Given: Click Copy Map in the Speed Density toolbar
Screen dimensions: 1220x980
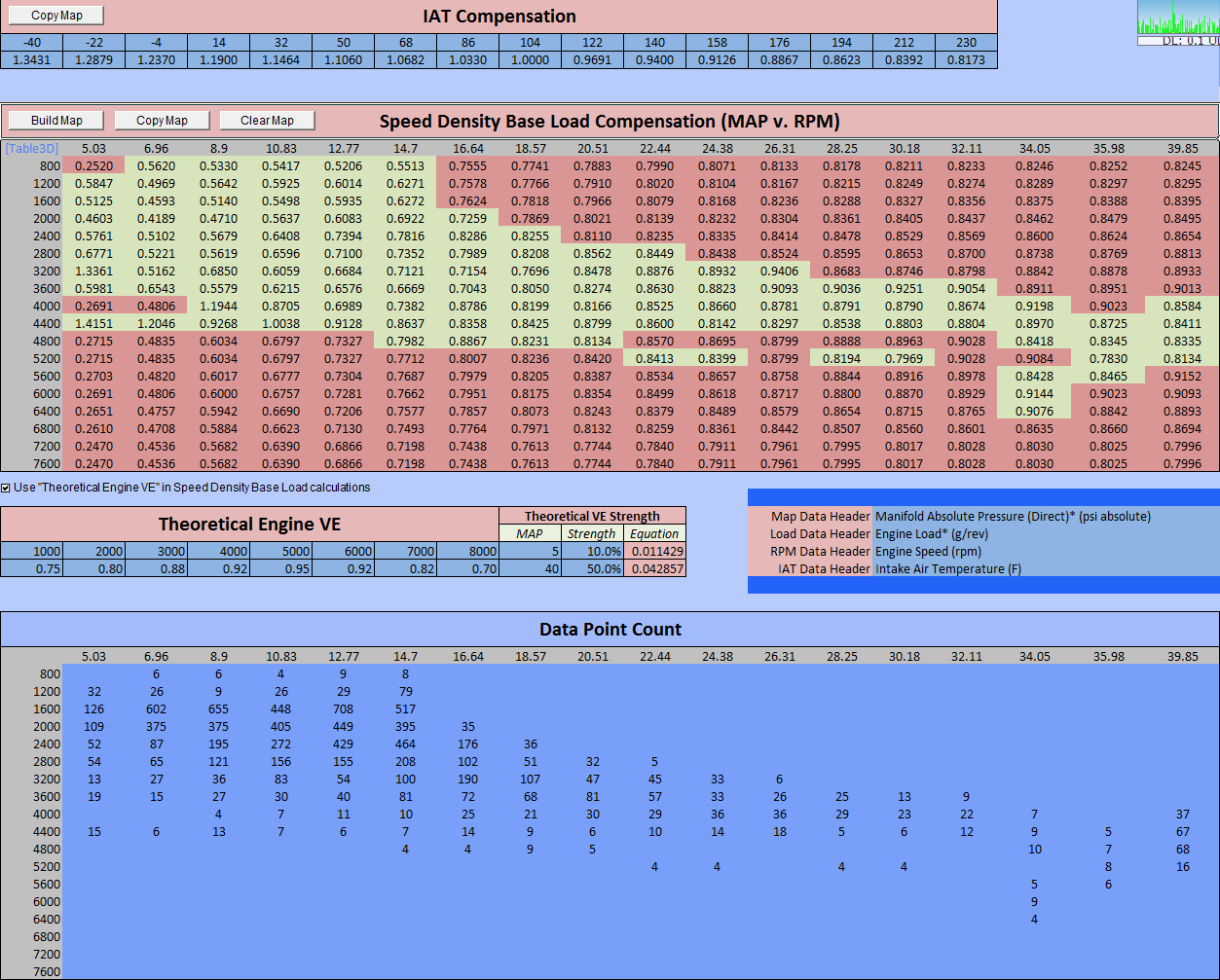Looking at the screenshot, I should (161, 120).
